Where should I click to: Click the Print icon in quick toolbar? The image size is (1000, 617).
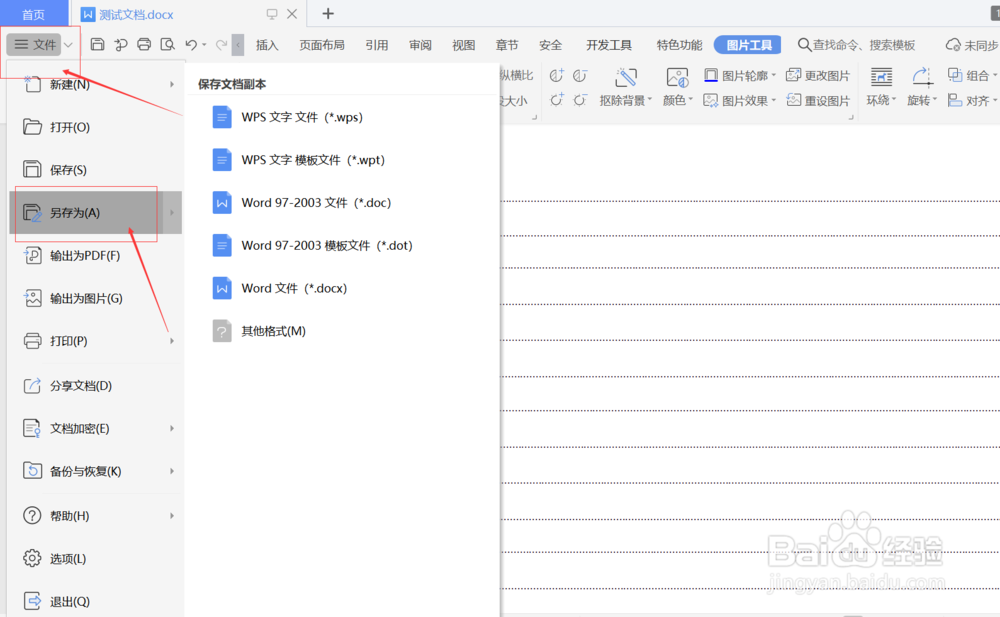(144, 45)
